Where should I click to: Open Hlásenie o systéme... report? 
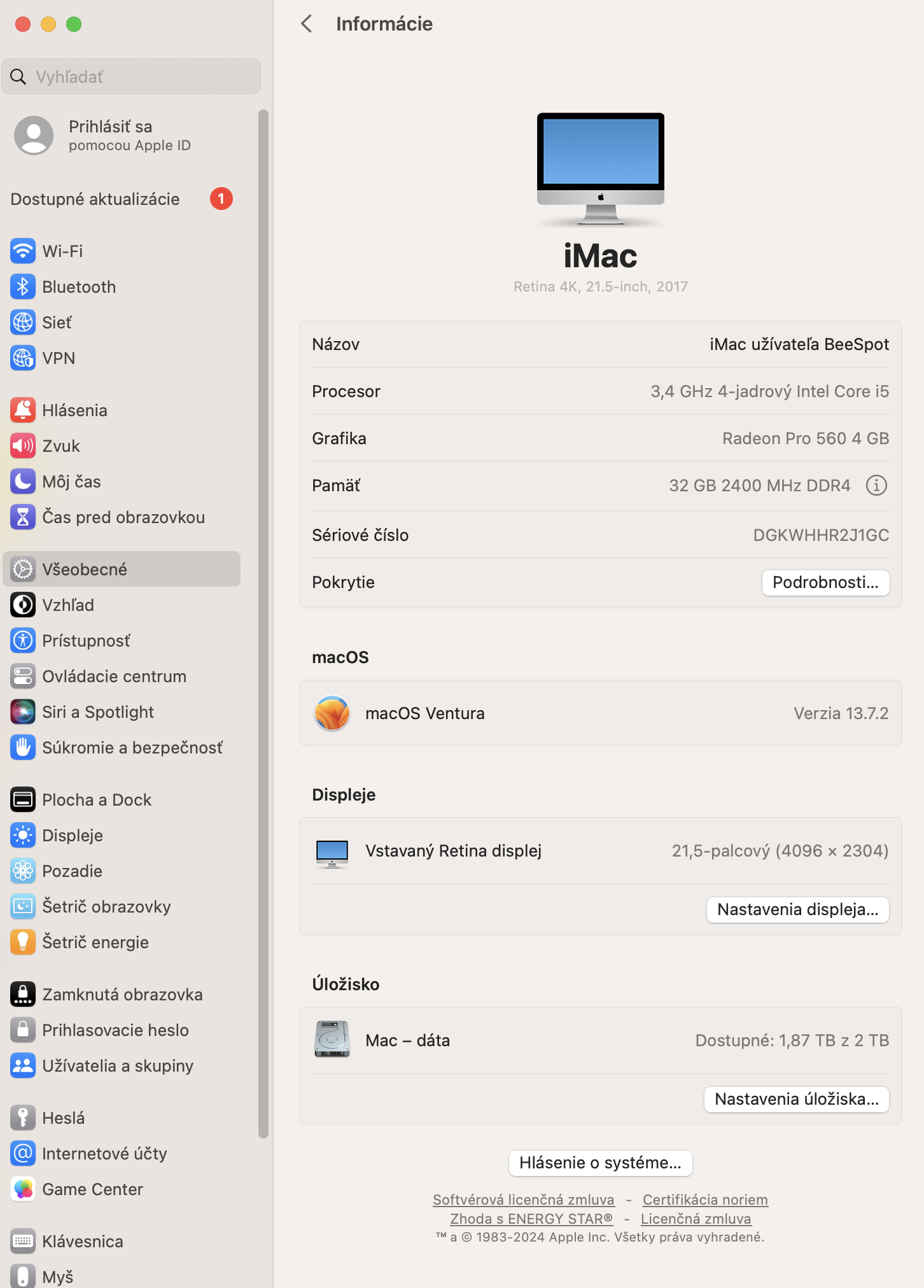pyautogui.click(x=600, y=1163)
